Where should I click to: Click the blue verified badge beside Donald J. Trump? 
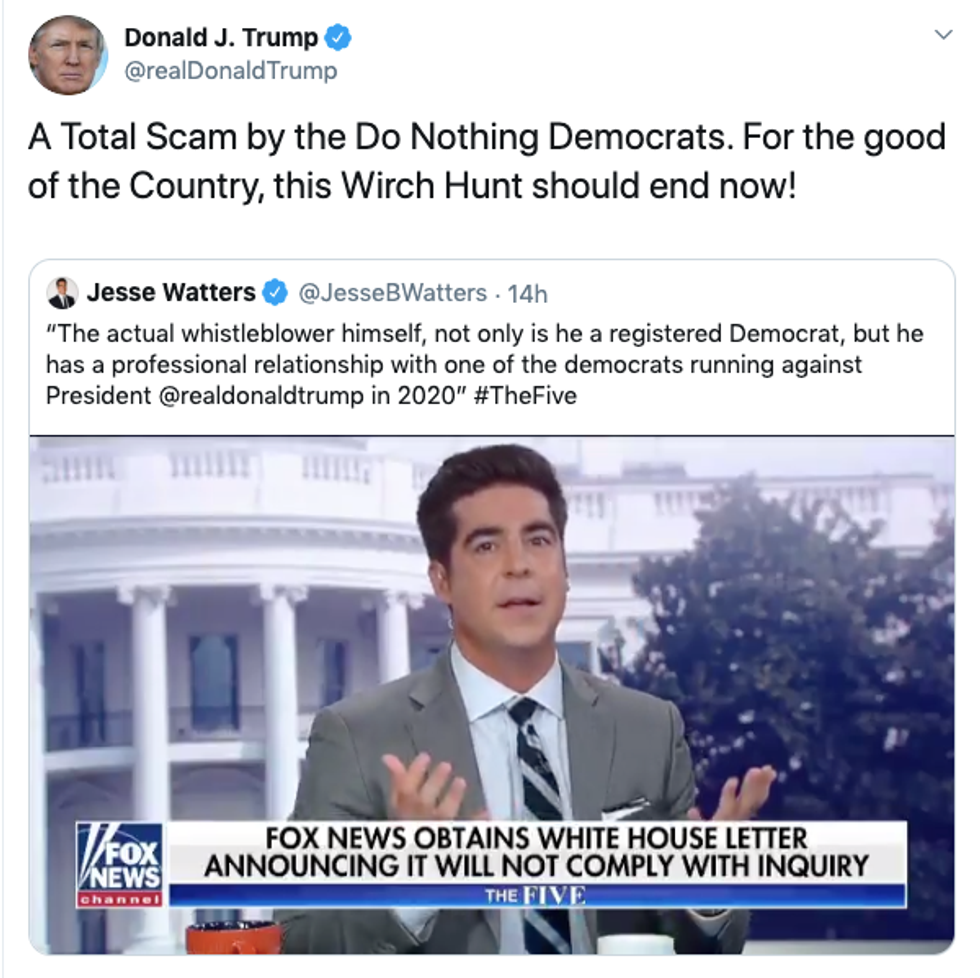click(x=338, y=37)
